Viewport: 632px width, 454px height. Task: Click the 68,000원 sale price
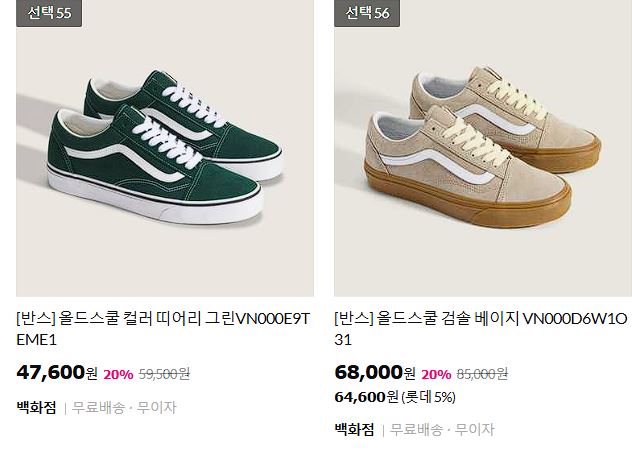375,372
